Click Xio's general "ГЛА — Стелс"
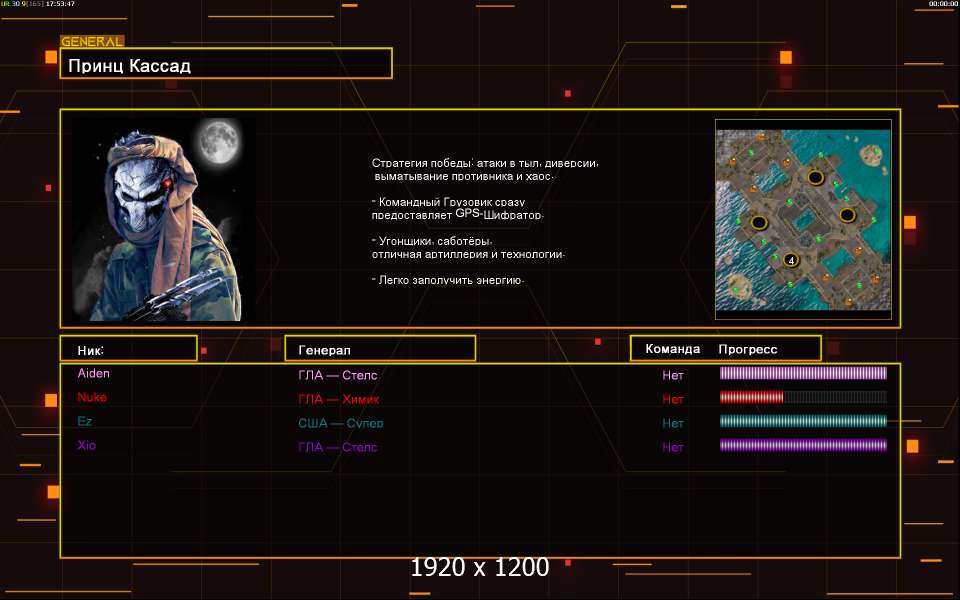The height and width of the screenshot is (600, 960). click(x=338, y=447)
